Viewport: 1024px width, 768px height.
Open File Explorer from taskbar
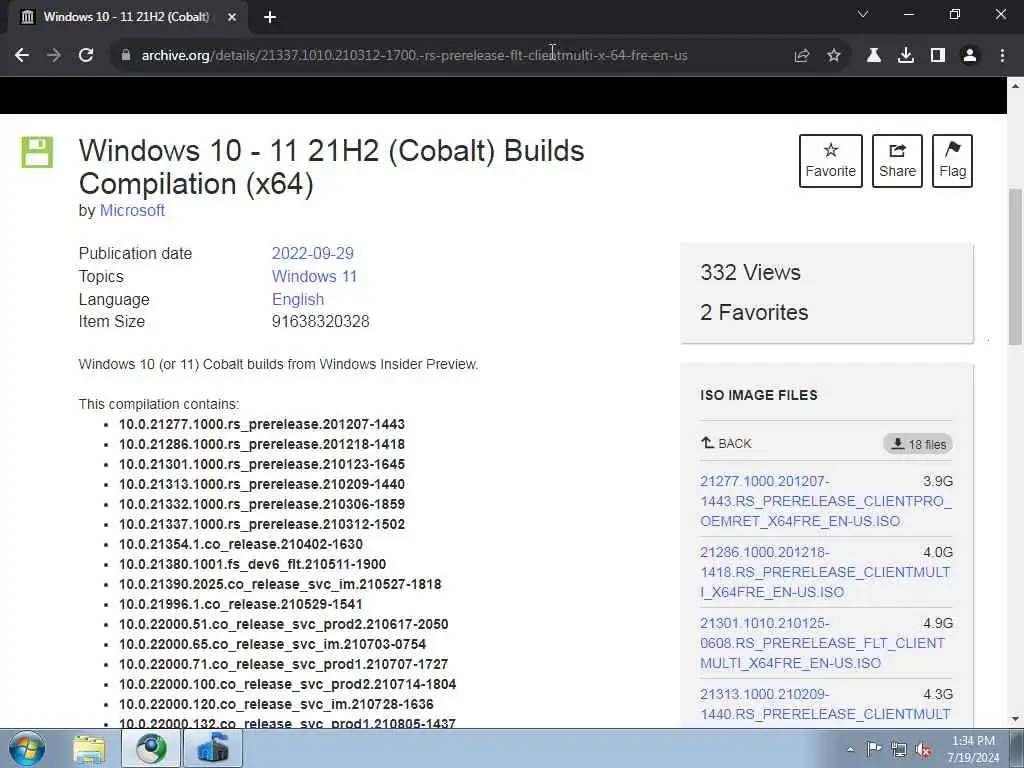pos(89,749)
